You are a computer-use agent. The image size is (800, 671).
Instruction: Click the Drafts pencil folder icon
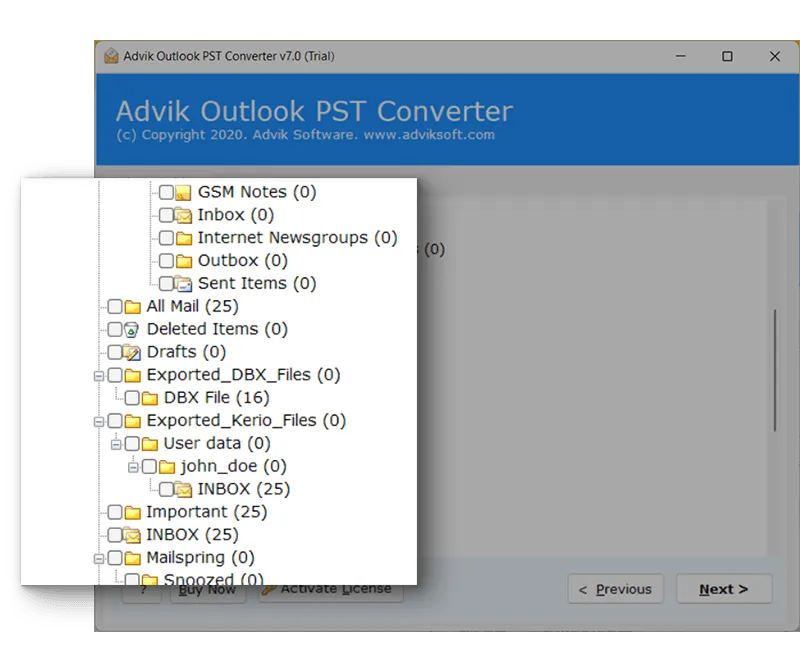(x=132, y=353)
